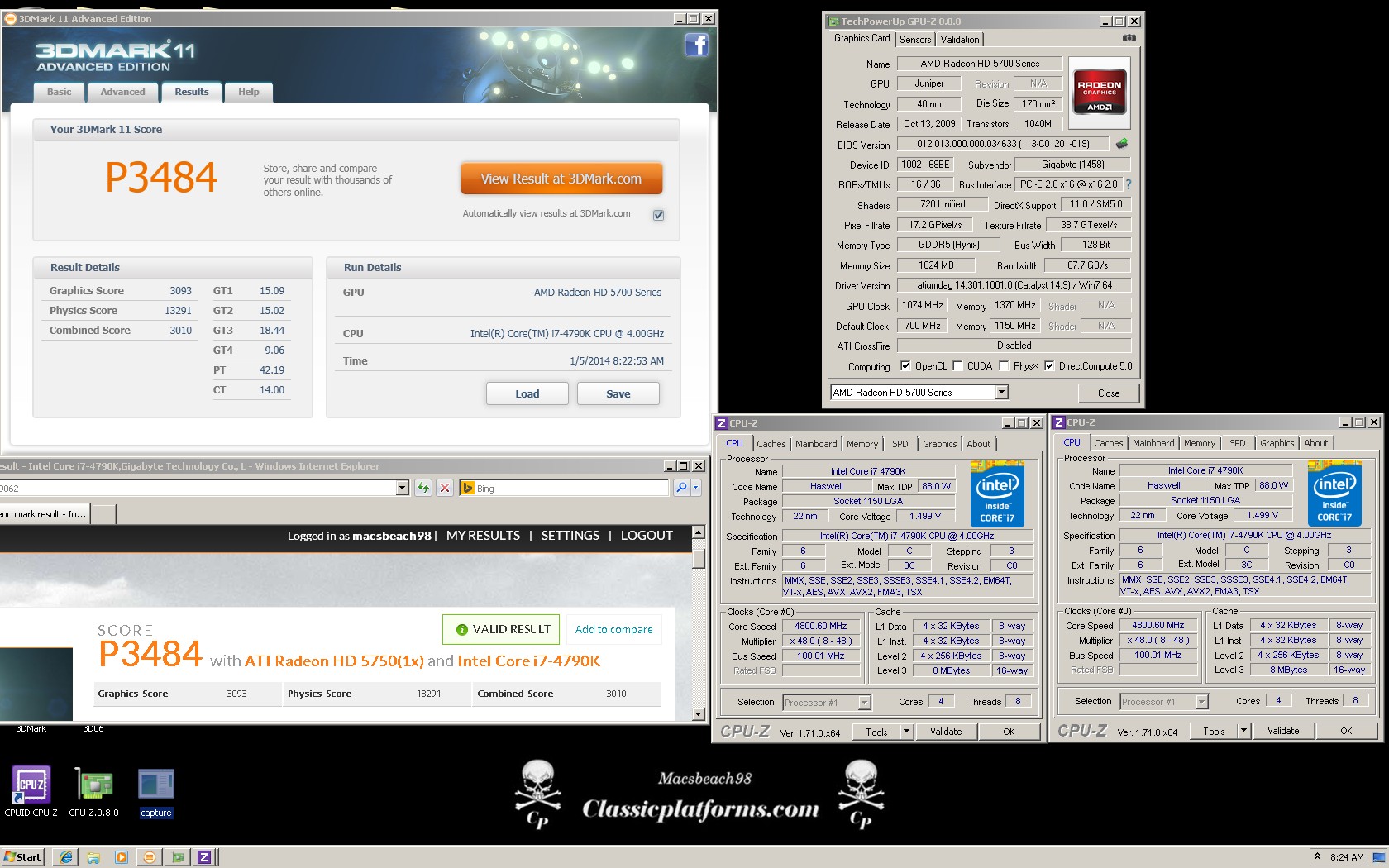Click the LOGOUT link on the webpage
This screenshot has height=868, width=1389.
pyautogui.click(x=647, y=536)
